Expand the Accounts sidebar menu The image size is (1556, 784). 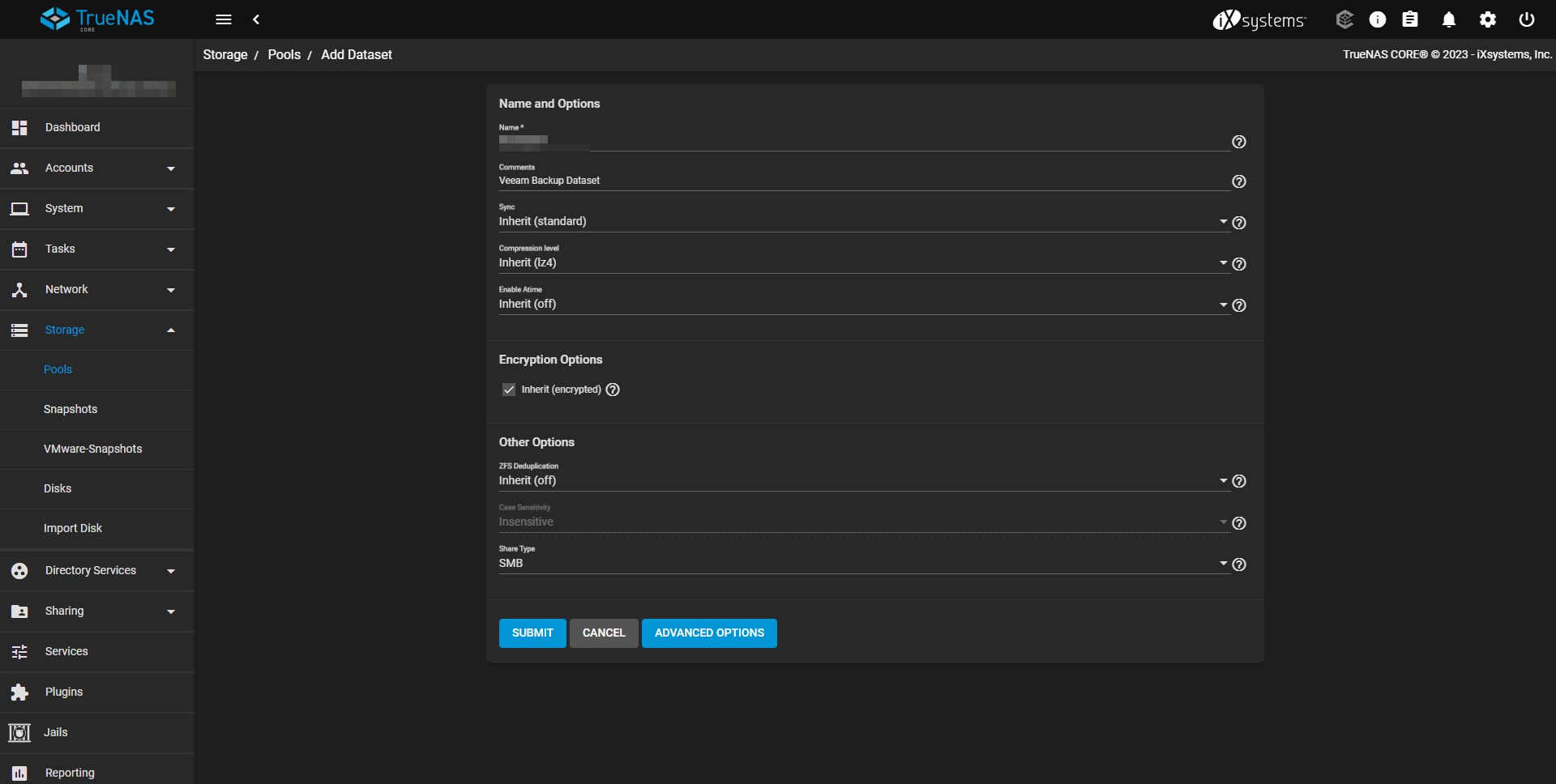(x=97, y=168)
